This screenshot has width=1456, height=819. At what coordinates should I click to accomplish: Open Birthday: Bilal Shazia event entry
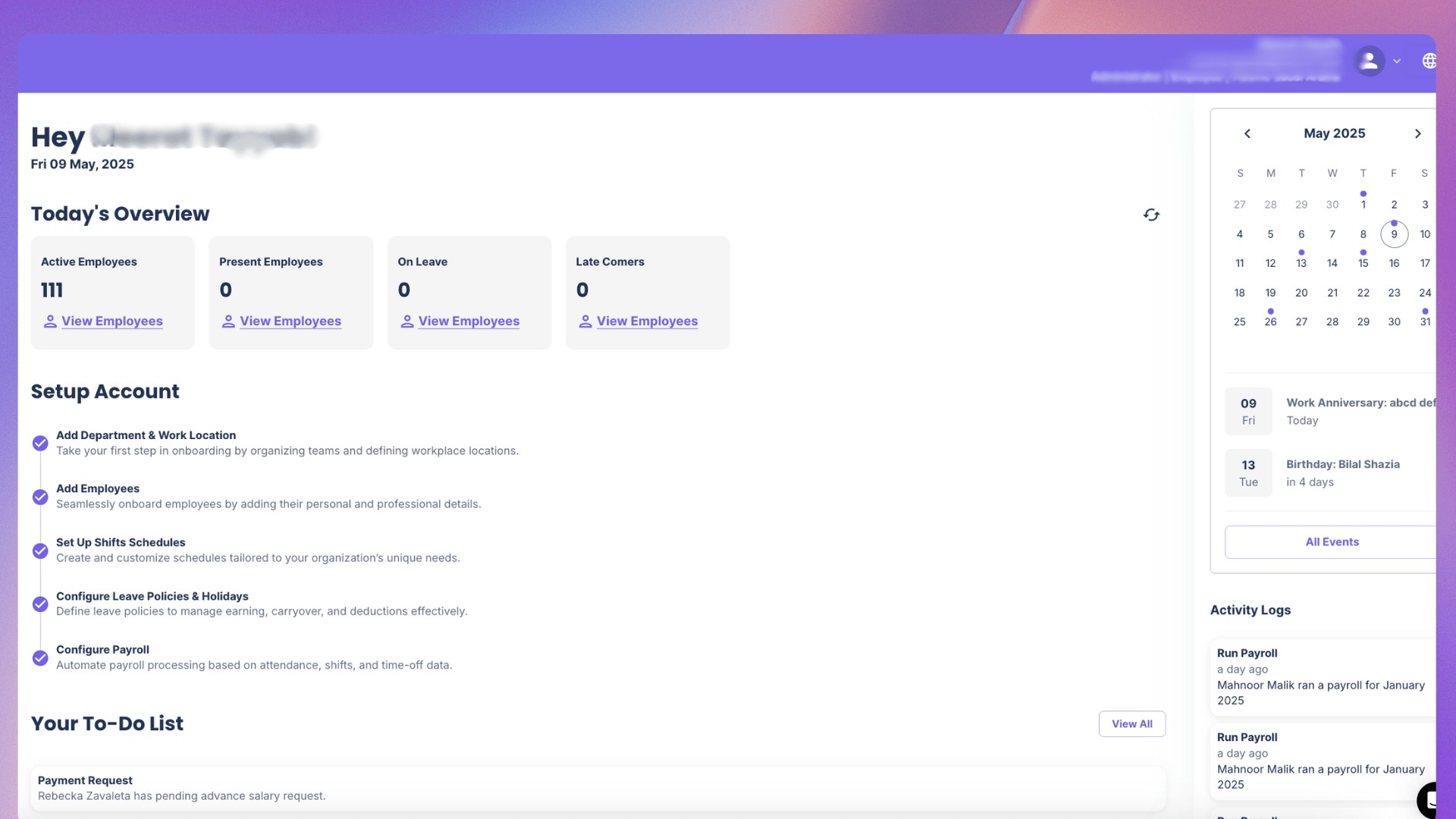pos(1342,472)
